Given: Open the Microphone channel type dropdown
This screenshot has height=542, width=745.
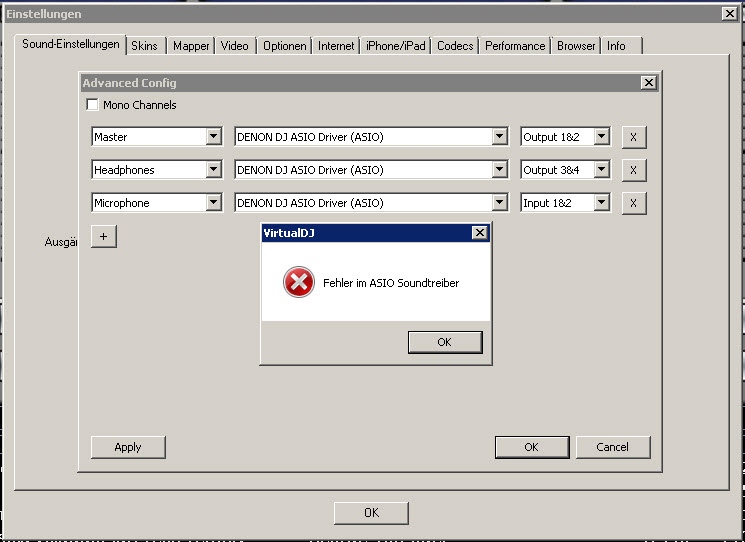Looking at the screenshot, I should pos(214,203).
